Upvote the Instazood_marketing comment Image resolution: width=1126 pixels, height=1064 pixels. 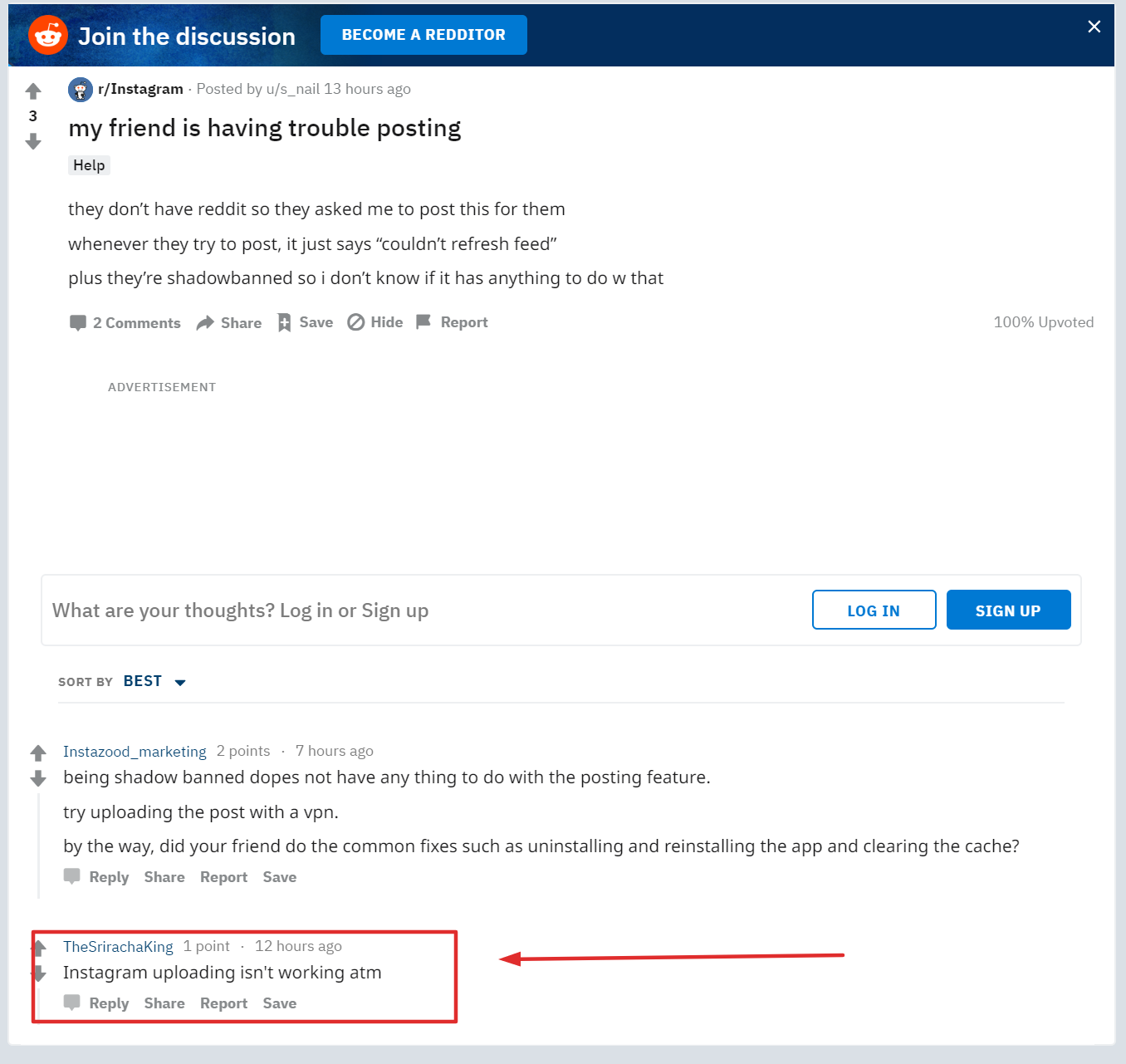point(38,753)
